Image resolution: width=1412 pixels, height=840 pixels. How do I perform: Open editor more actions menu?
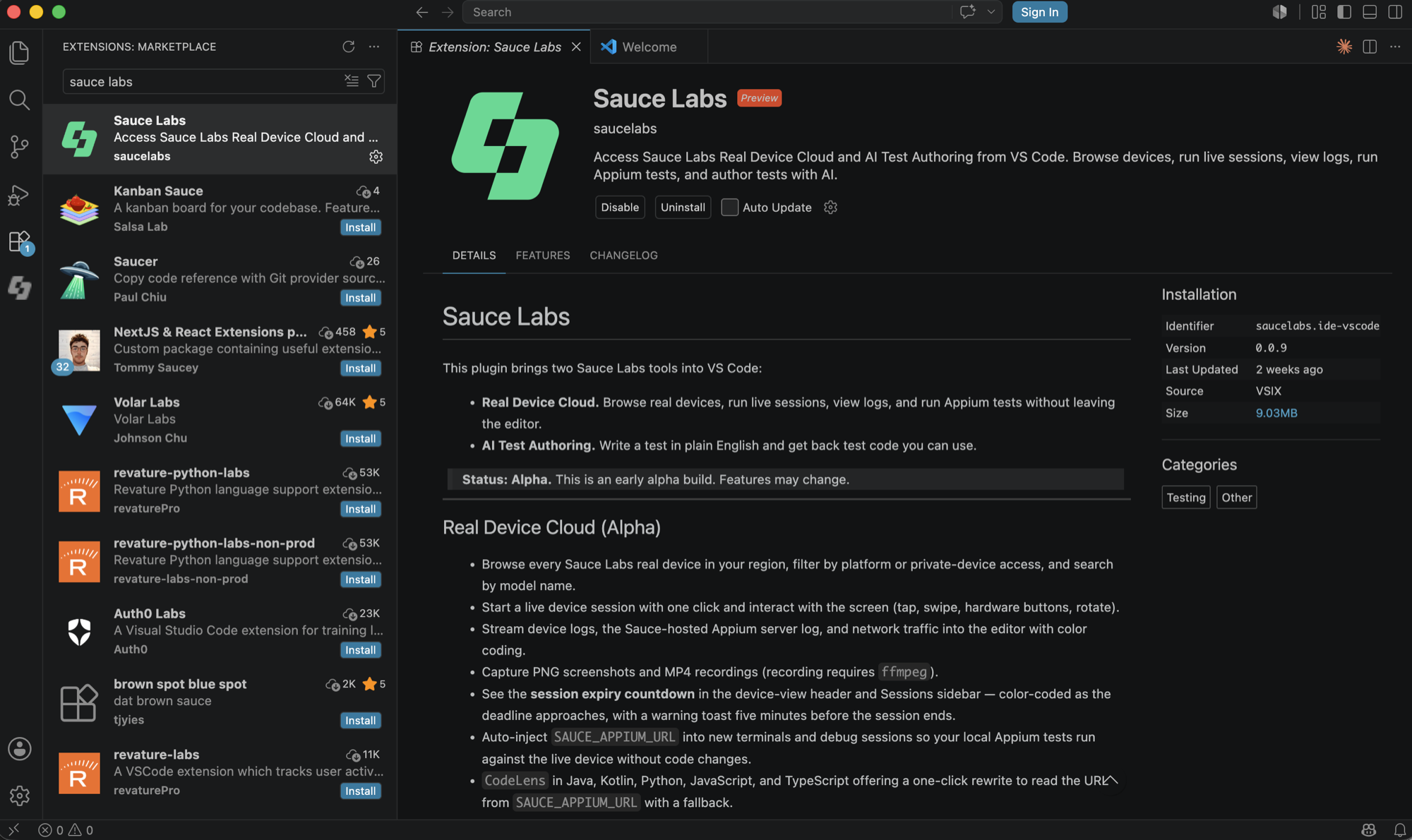[1395, 47]
